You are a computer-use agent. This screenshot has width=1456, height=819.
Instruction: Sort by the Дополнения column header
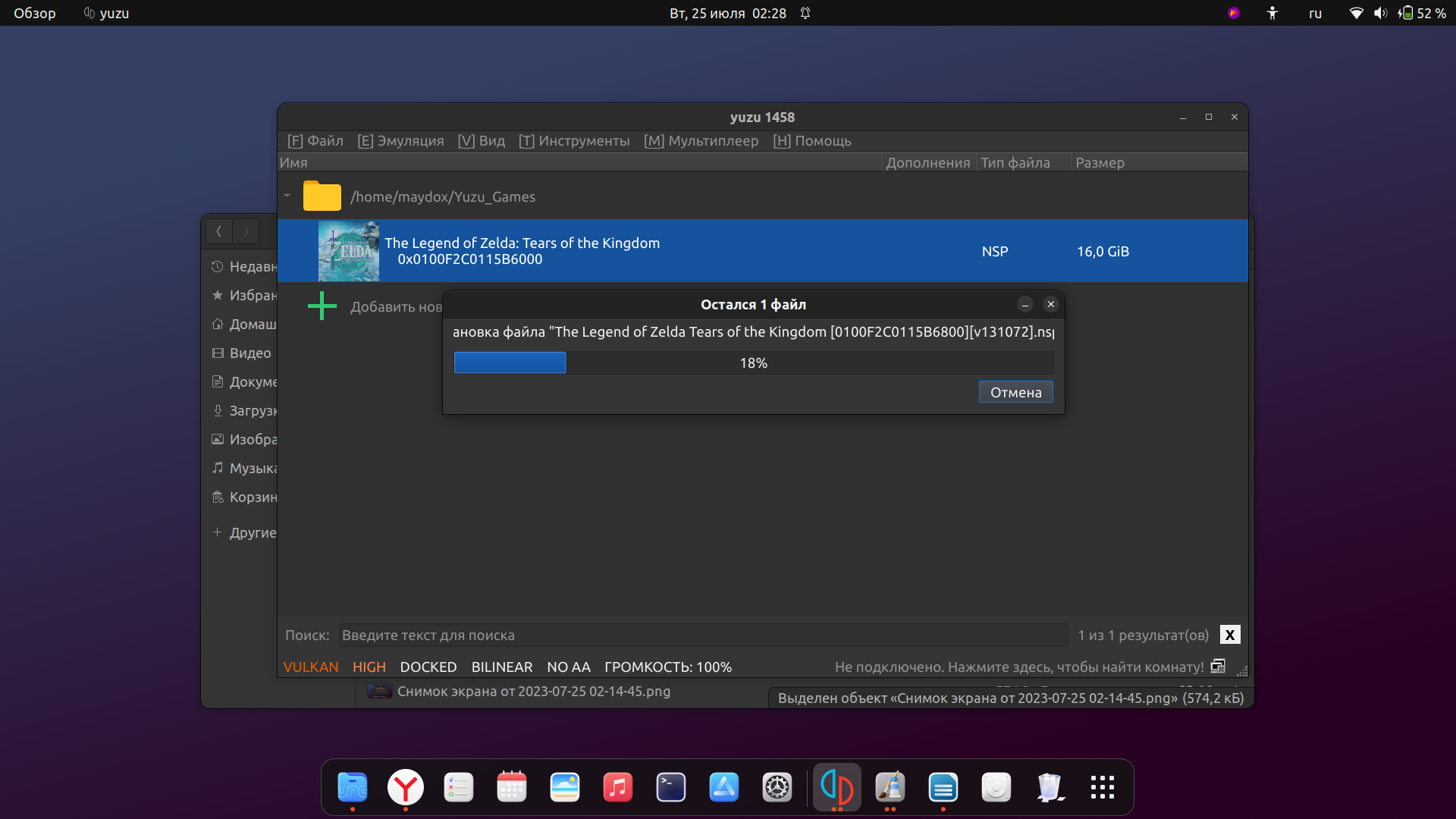[930, 162]
